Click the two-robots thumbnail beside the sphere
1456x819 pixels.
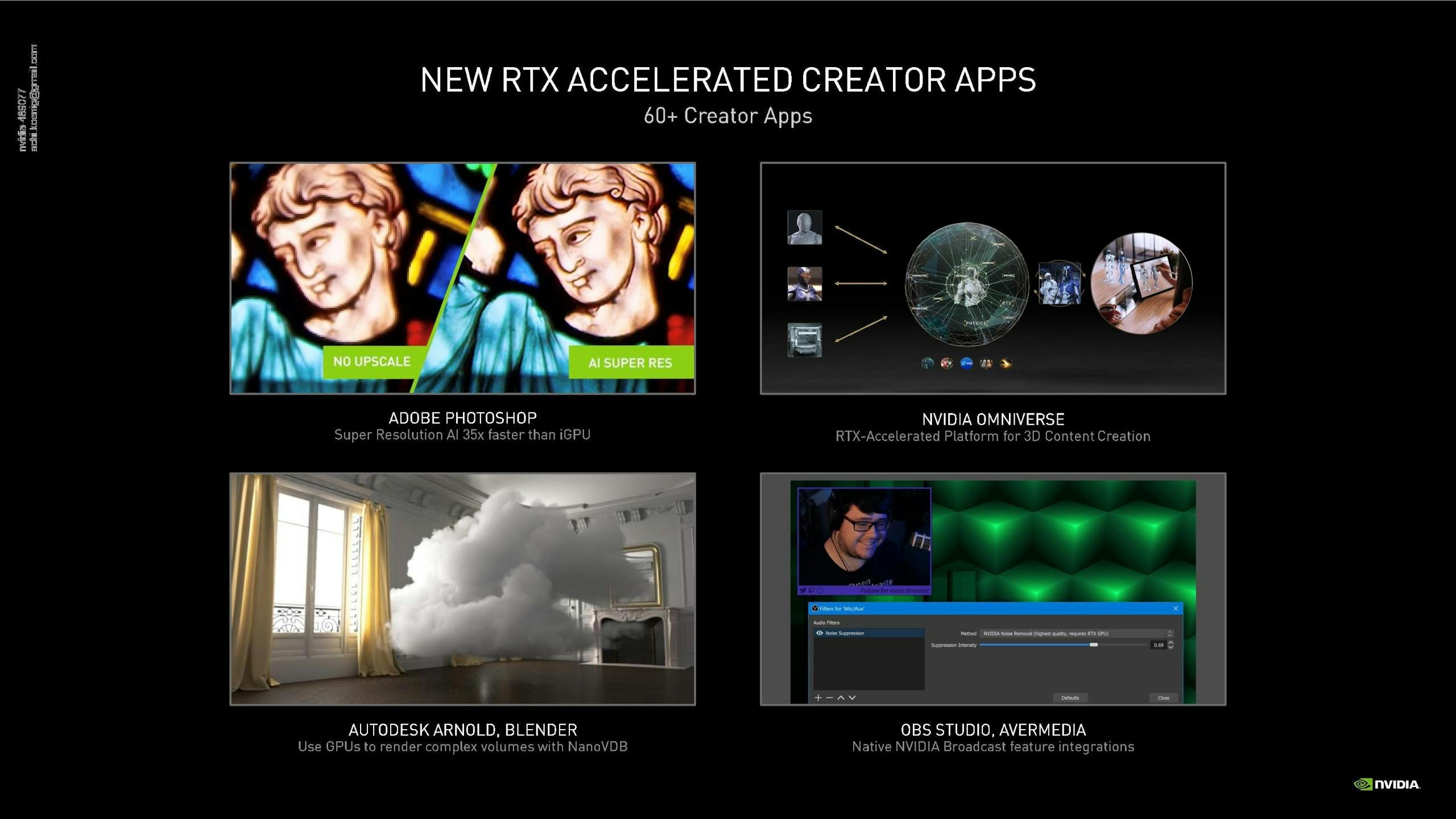(x=1060, y=283)
